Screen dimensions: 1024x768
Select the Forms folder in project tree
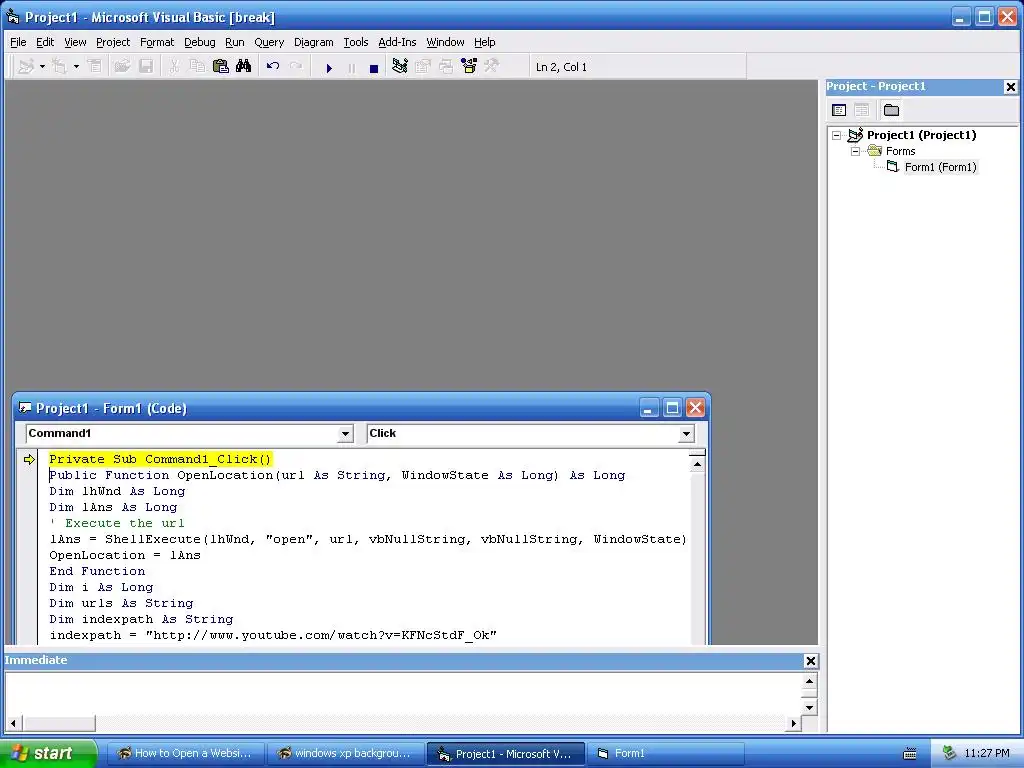901,152
